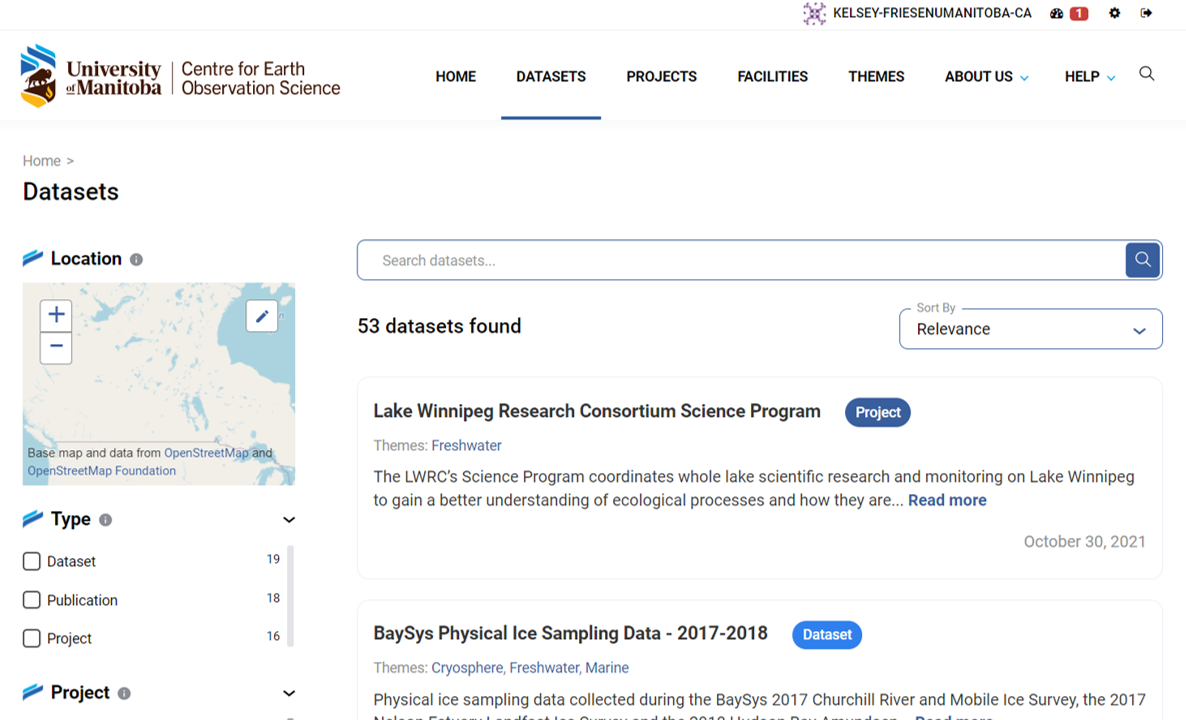This screenshot has width=1186, height=720.
Task: Tick the Project type checkbox
Action: click(x=32, y=638)
